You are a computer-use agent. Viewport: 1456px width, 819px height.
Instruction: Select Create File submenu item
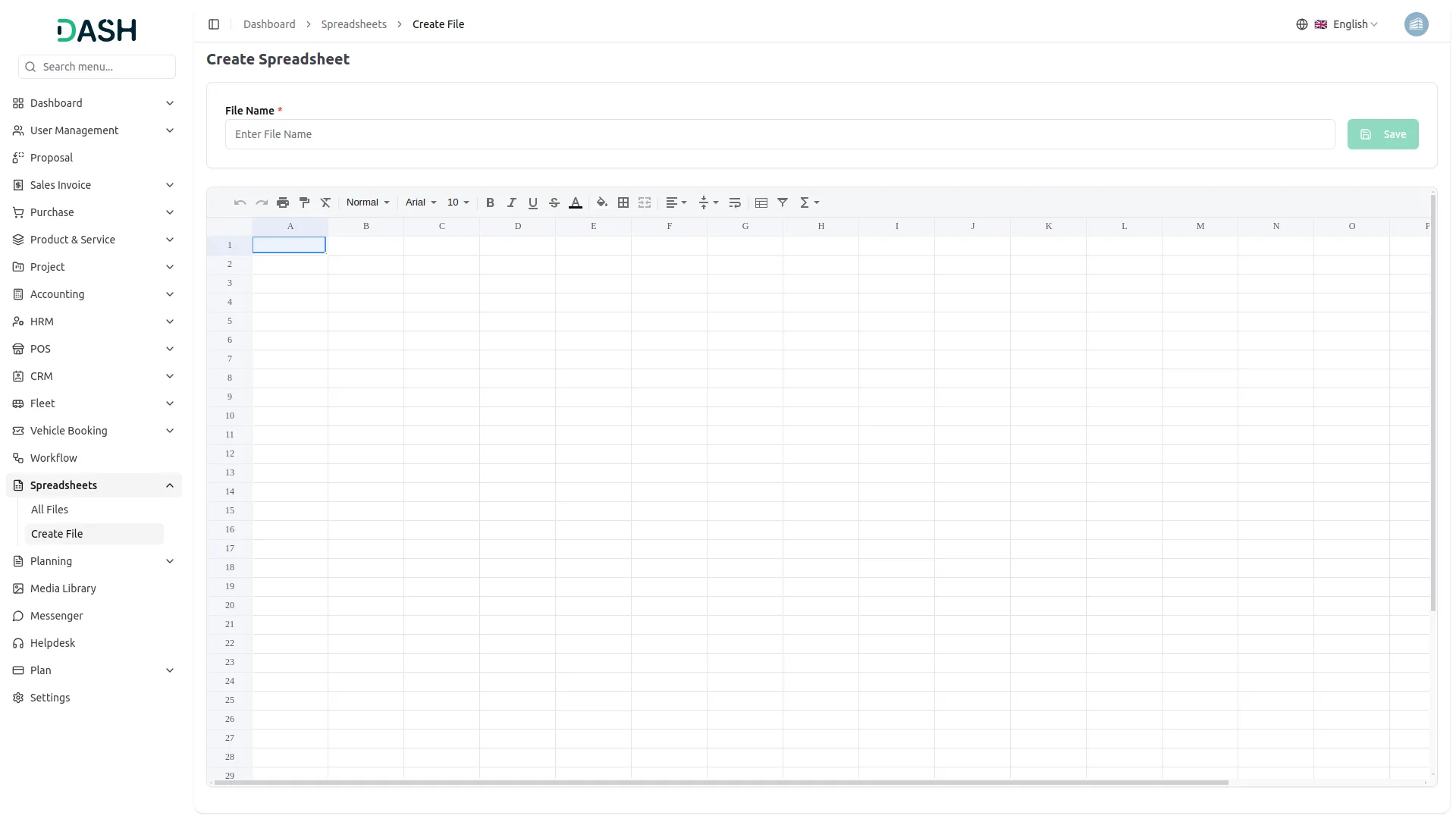coord(94,534)
